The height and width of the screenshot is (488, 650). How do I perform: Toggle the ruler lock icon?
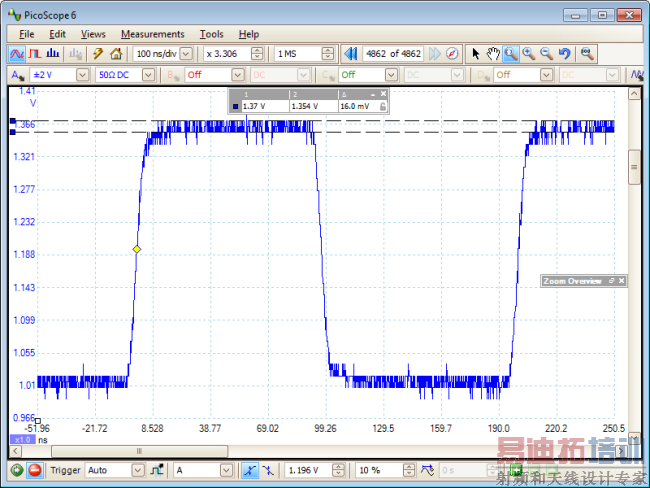tap(383, 107)
